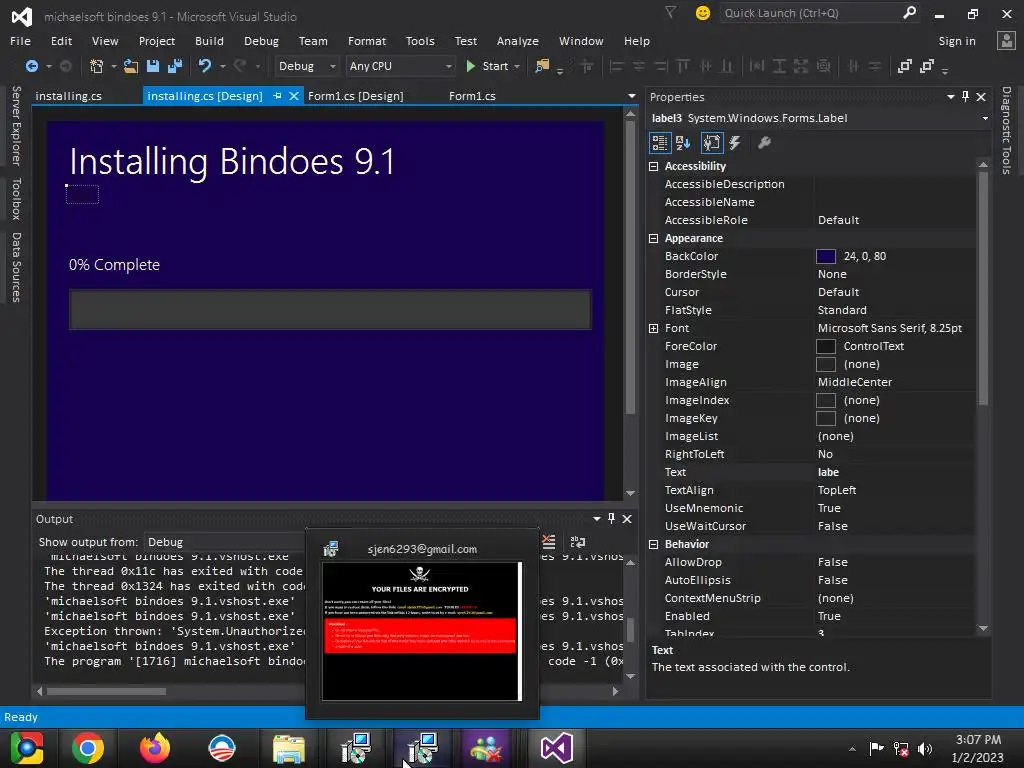Open the File menu
Image resolution: width=1024 pixels, height=768 pixels.
click(x=20, y=41)
